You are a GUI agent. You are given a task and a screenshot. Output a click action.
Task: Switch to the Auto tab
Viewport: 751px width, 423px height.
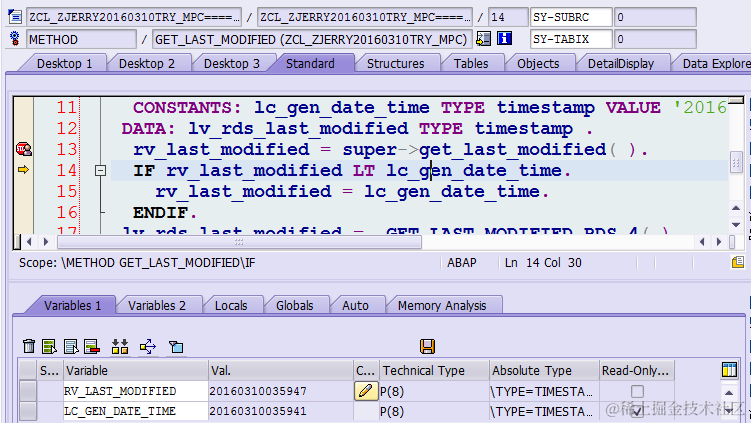[x=355, y=306]
